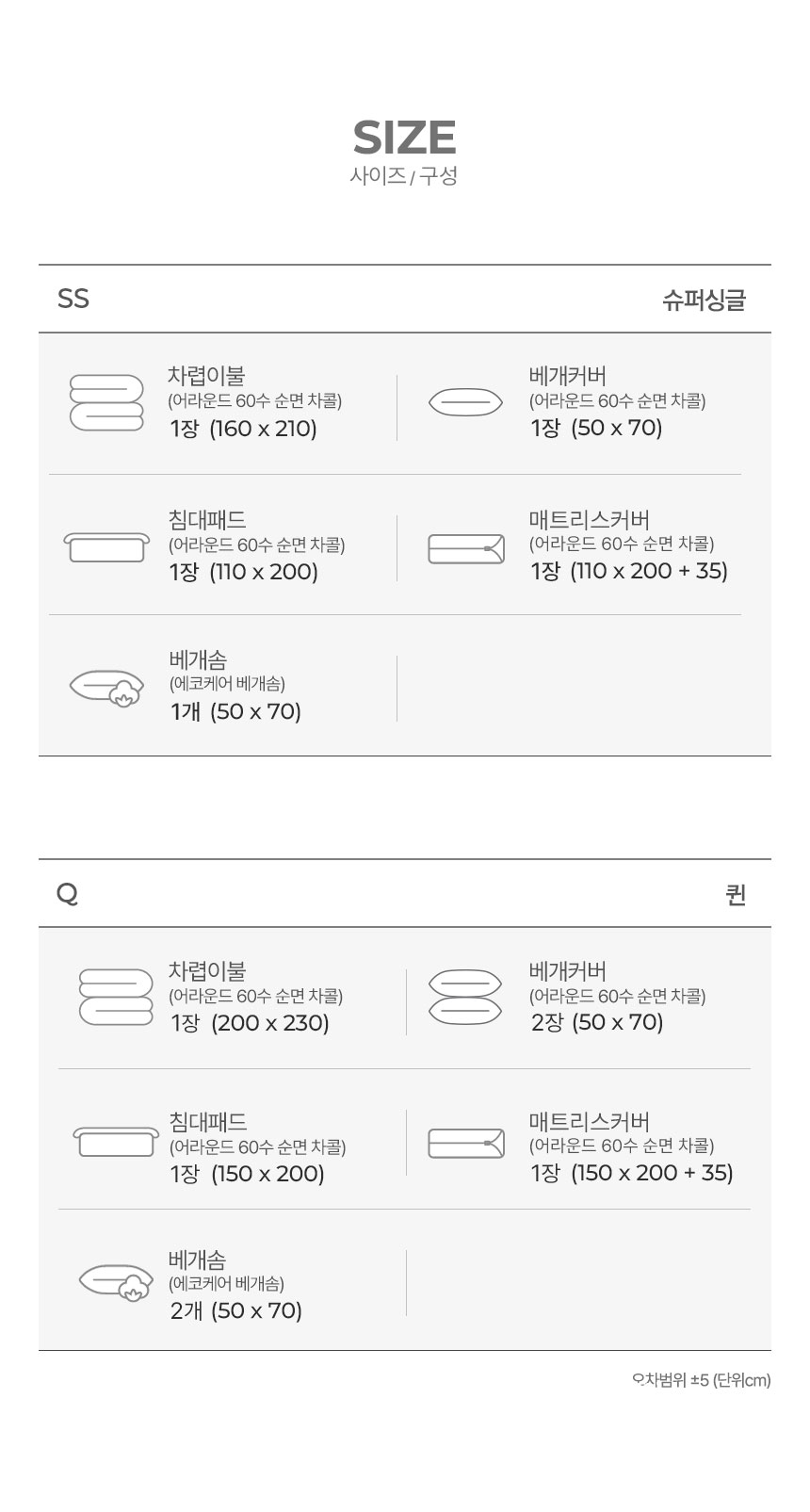Select the SS section header label

(73, 299)
